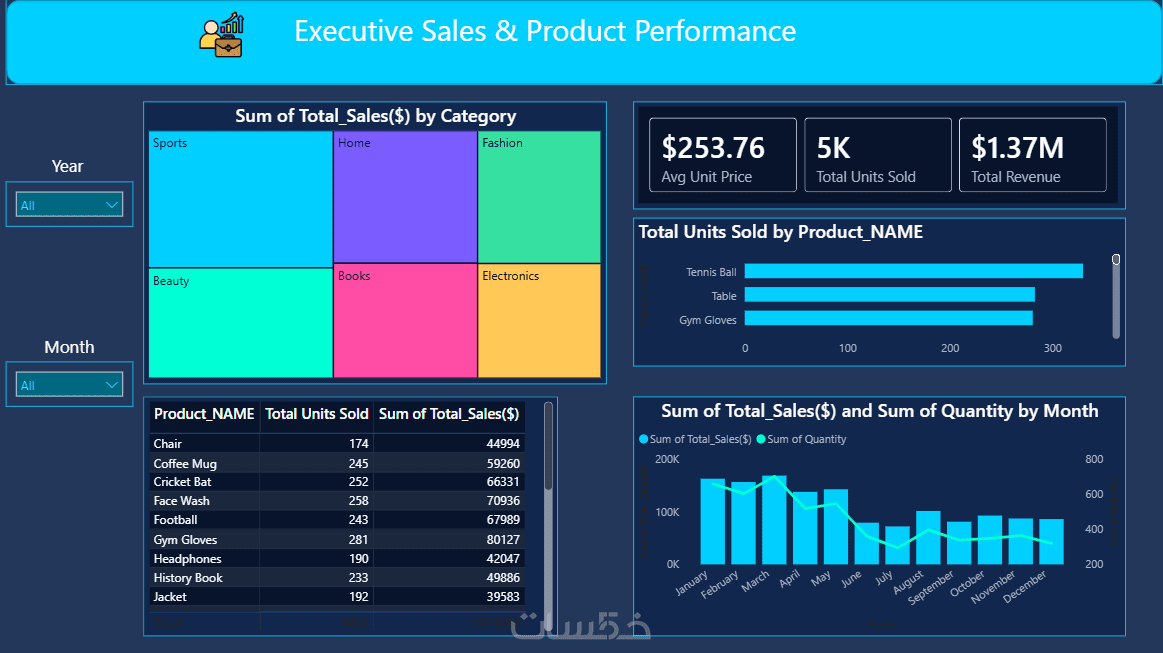Click the Year dropdown chevron arrow
1163x653 pixels.
pos(112,205)
